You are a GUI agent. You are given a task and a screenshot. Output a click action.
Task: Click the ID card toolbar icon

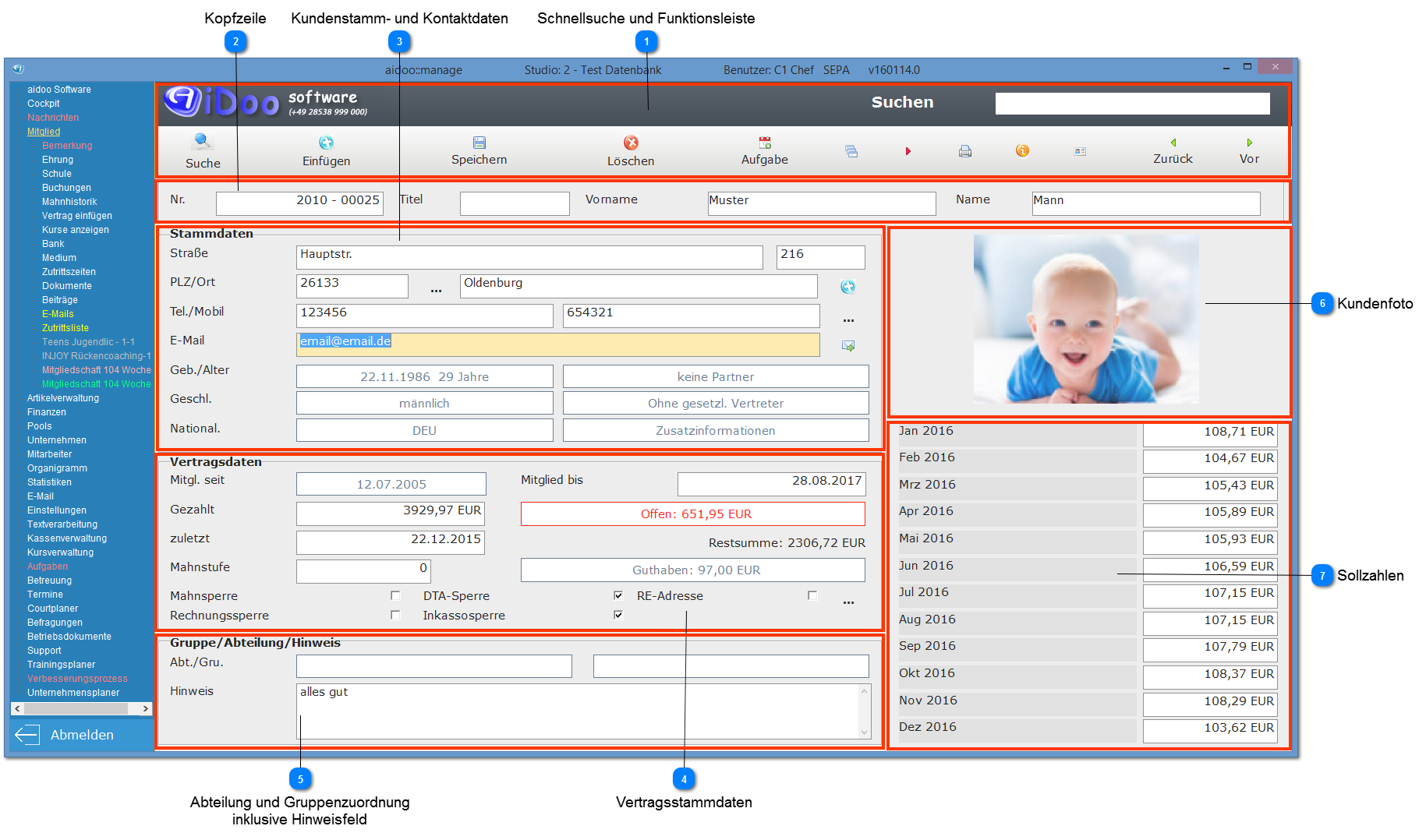click(x=1080, y=151)
